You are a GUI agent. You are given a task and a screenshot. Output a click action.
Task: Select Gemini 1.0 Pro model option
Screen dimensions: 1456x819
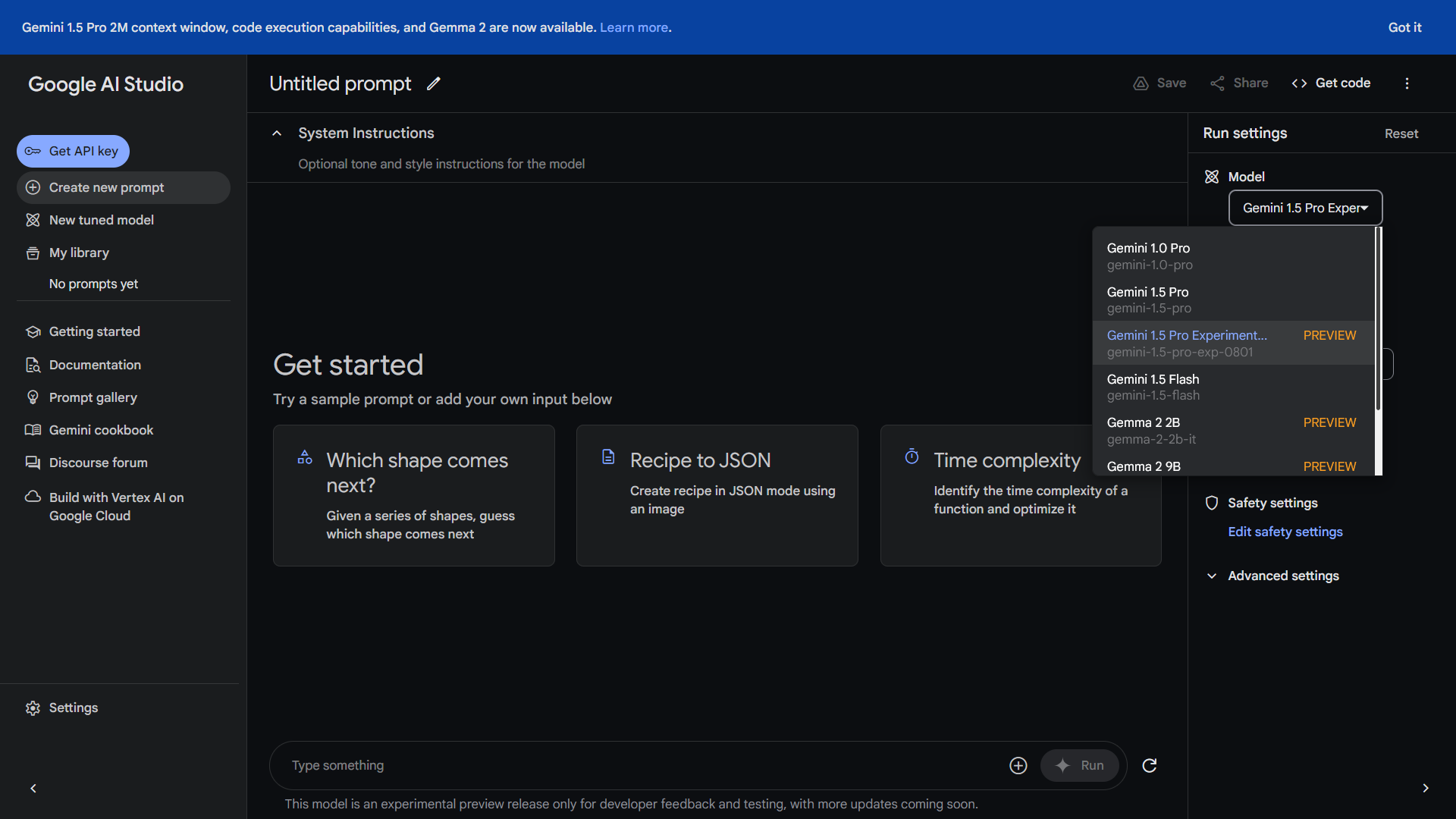click(x=1233, y=256)
